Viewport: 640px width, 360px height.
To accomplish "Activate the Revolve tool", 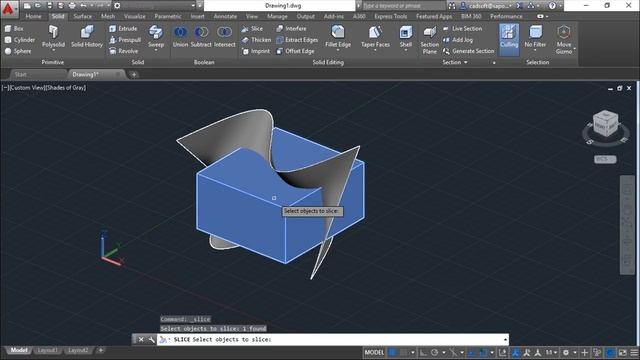I will [123, 51].
